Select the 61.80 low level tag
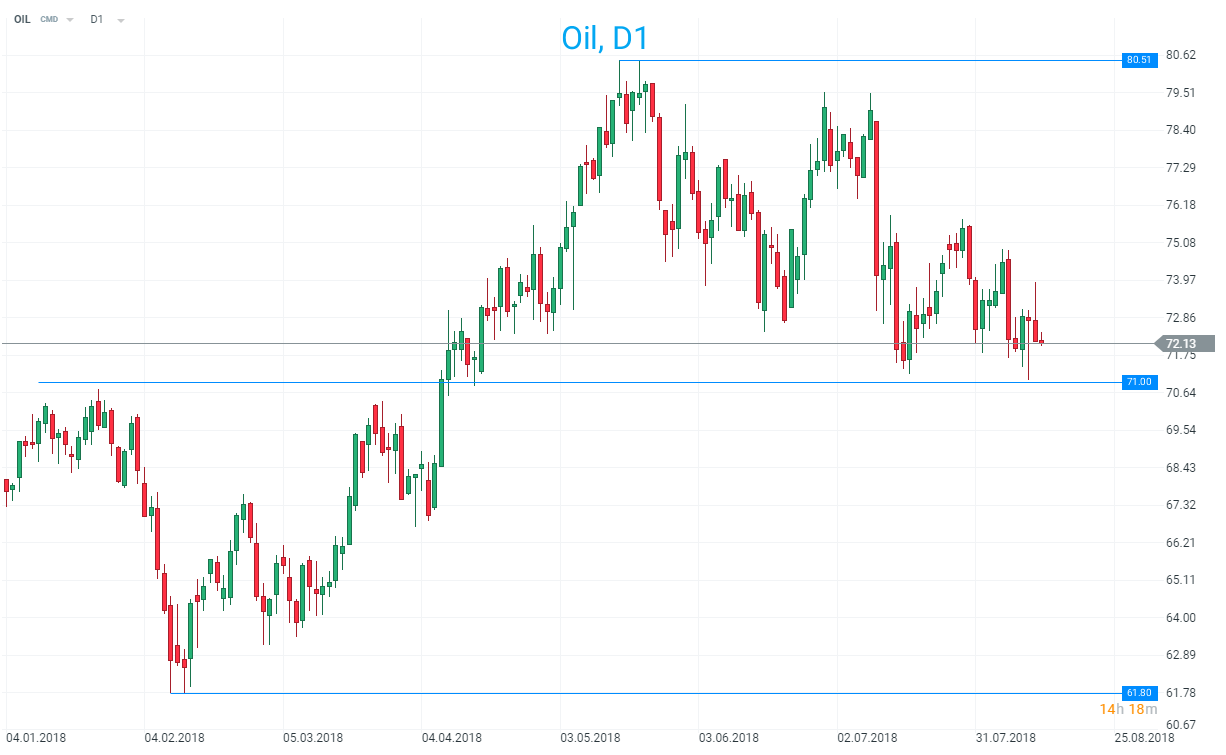The image size is (1226, 755). click(1139, 693)
